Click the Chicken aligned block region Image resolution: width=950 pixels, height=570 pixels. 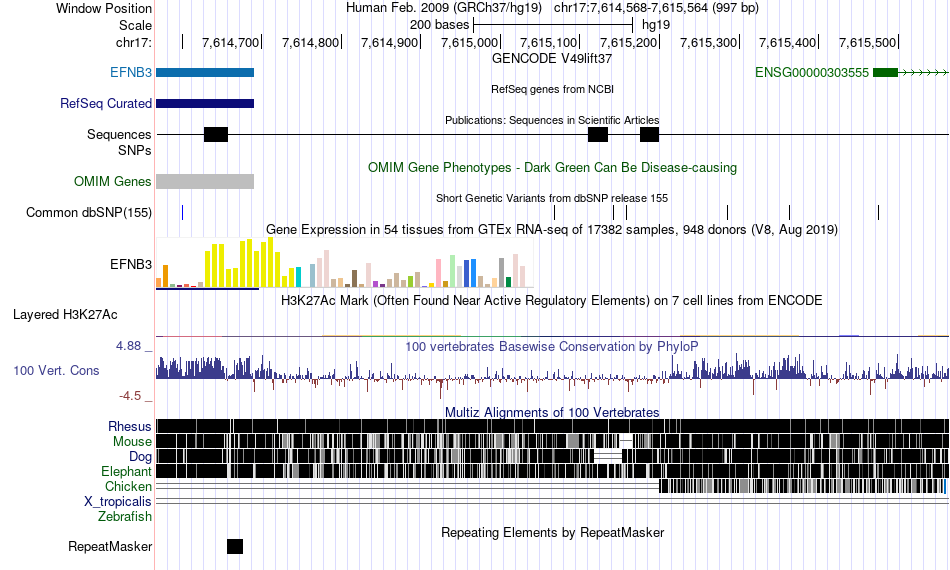[x=802, y=486]
